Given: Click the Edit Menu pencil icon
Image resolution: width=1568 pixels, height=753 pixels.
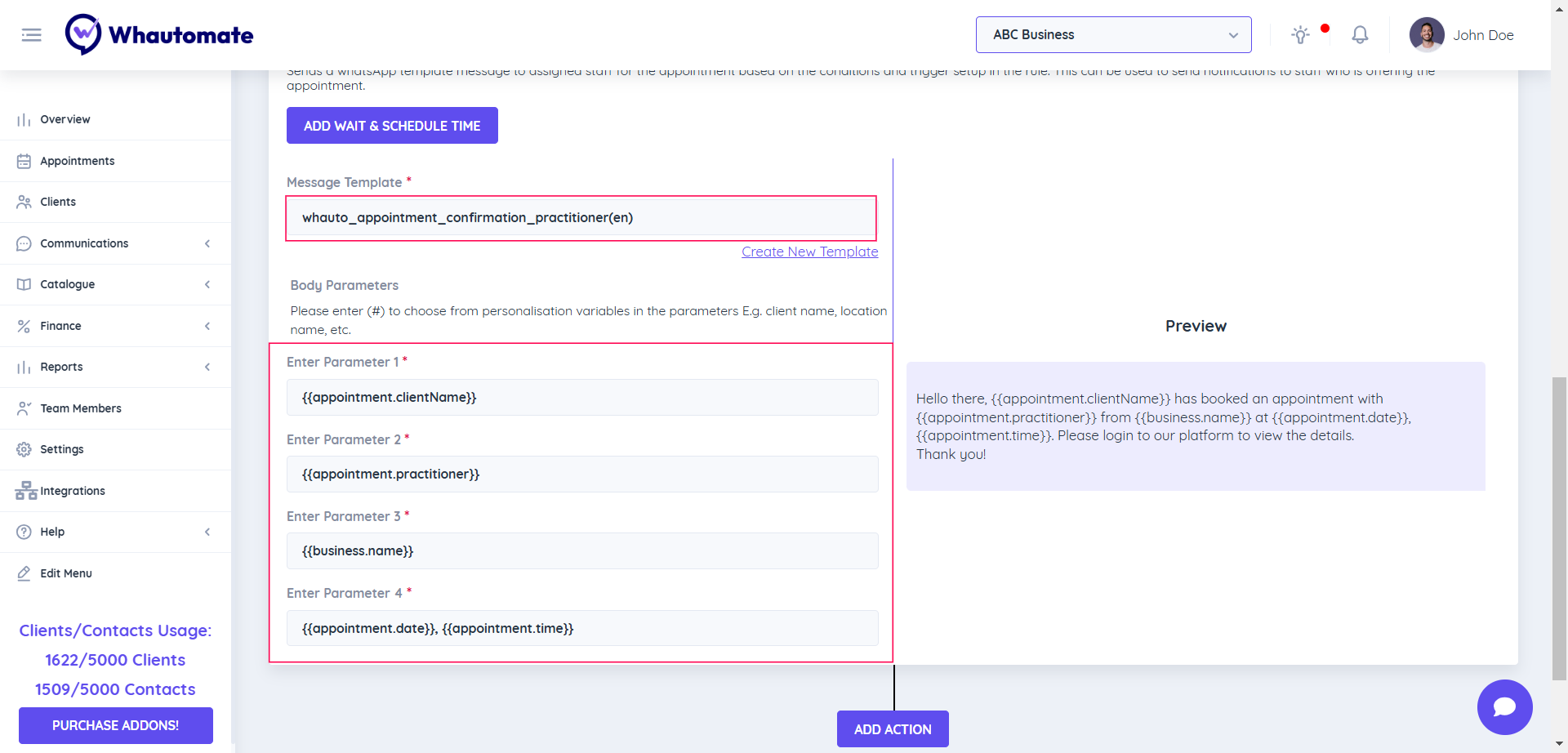Looking at the screenshot, I should pos(24,573).
